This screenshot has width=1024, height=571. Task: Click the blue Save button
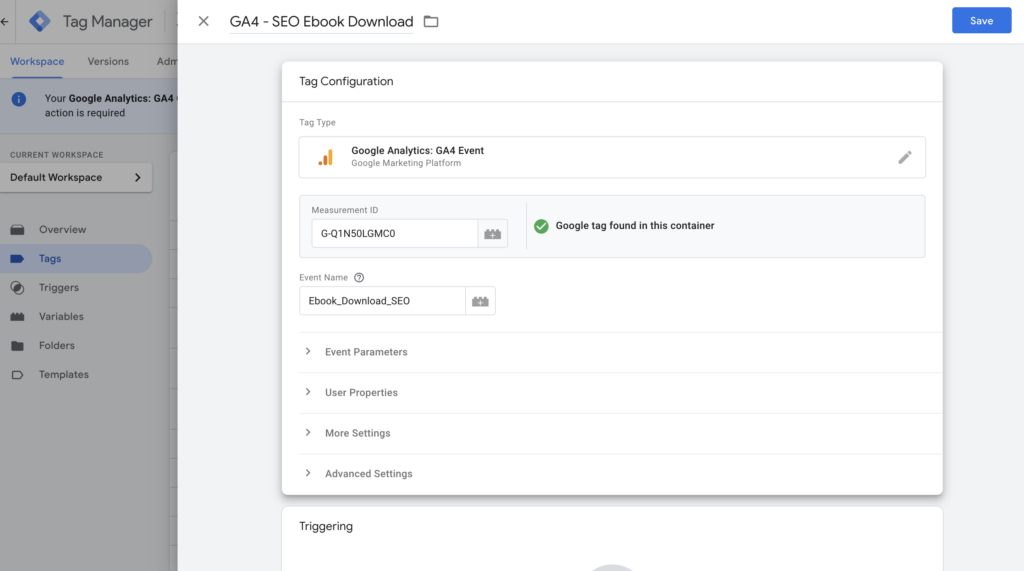point(980,21)
